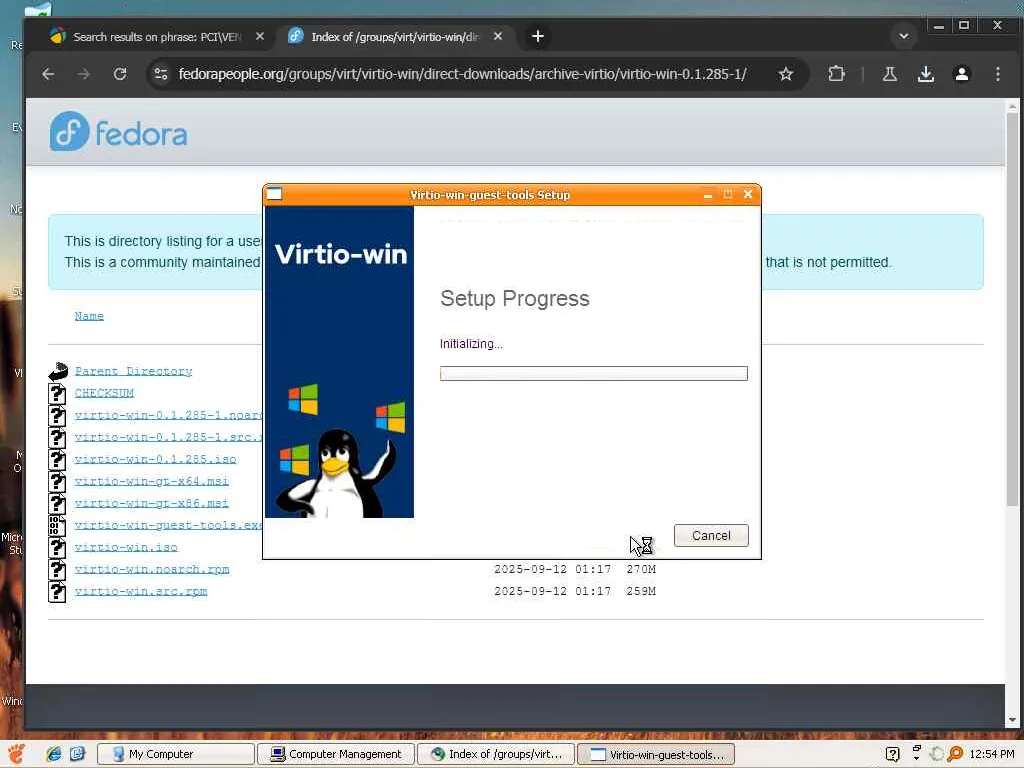Sort listing by Name column

(89, 316)
